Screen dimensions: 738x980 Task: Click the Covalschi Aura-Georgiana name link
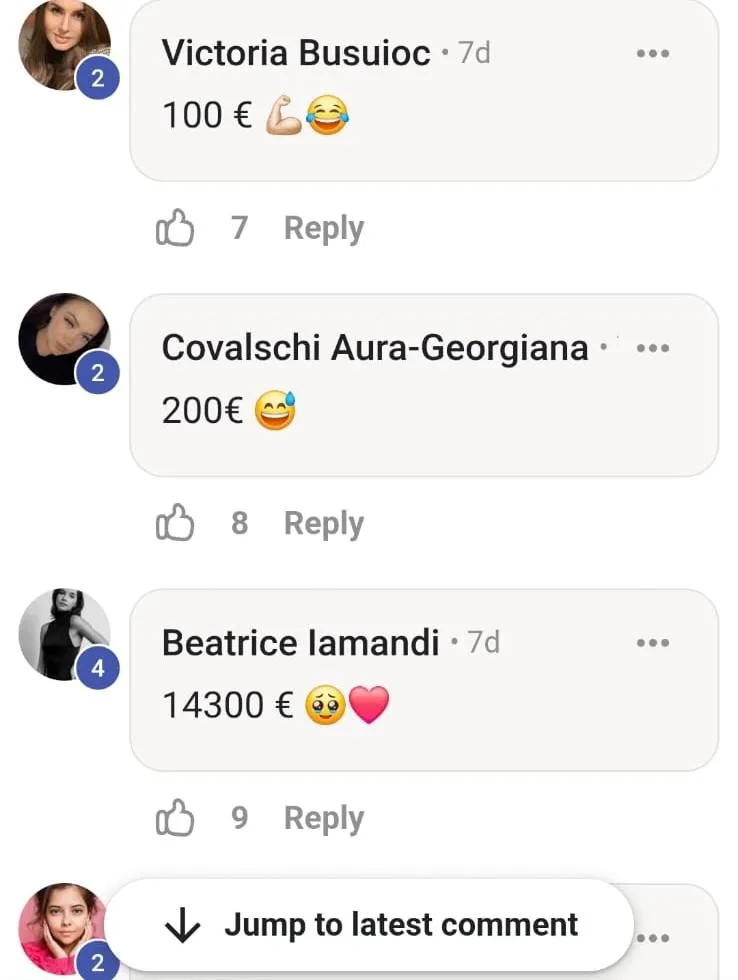point(375,348)
